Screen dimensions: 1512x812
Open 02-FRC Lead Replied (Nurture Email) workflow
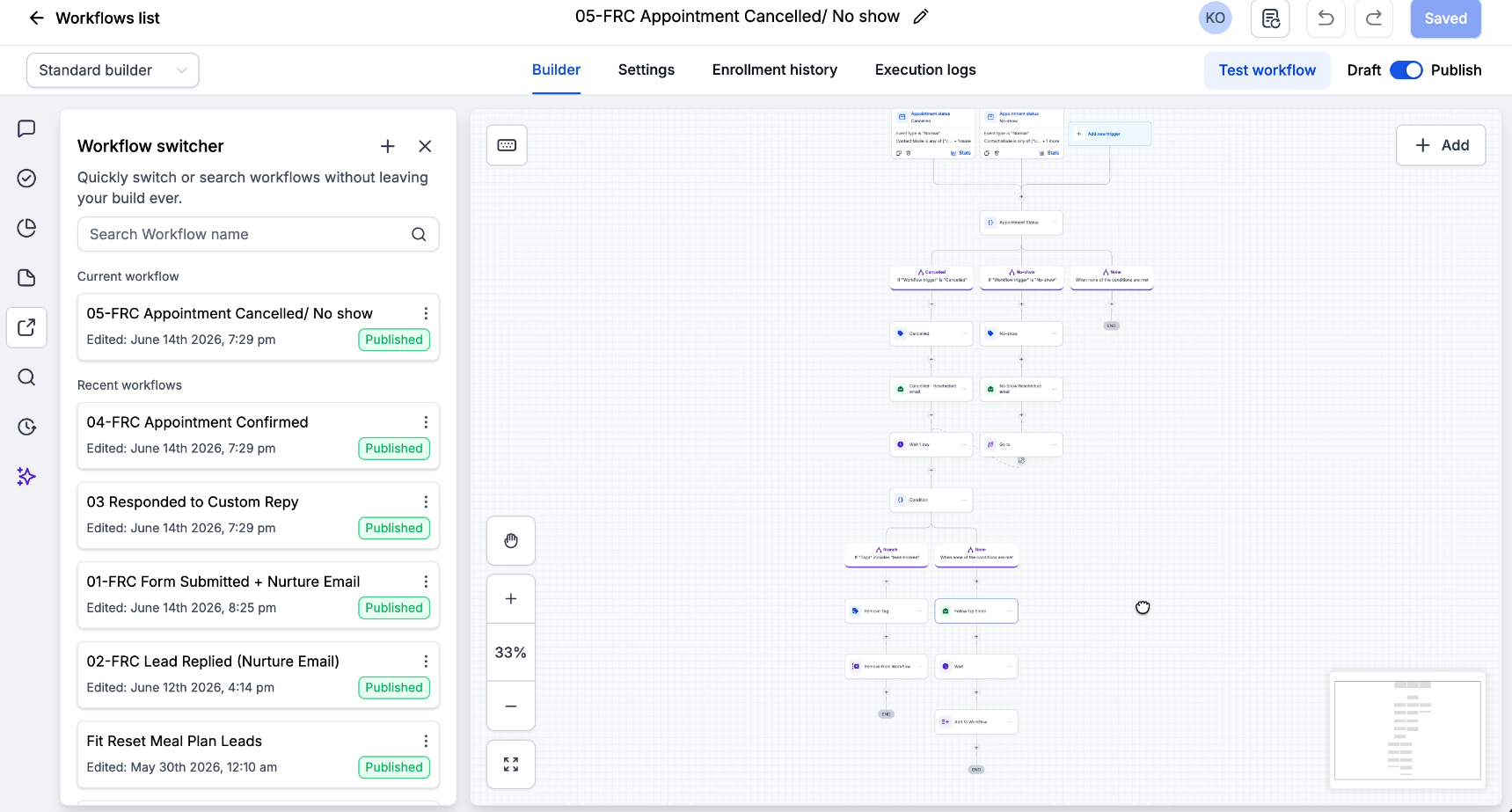pos(258,675)
